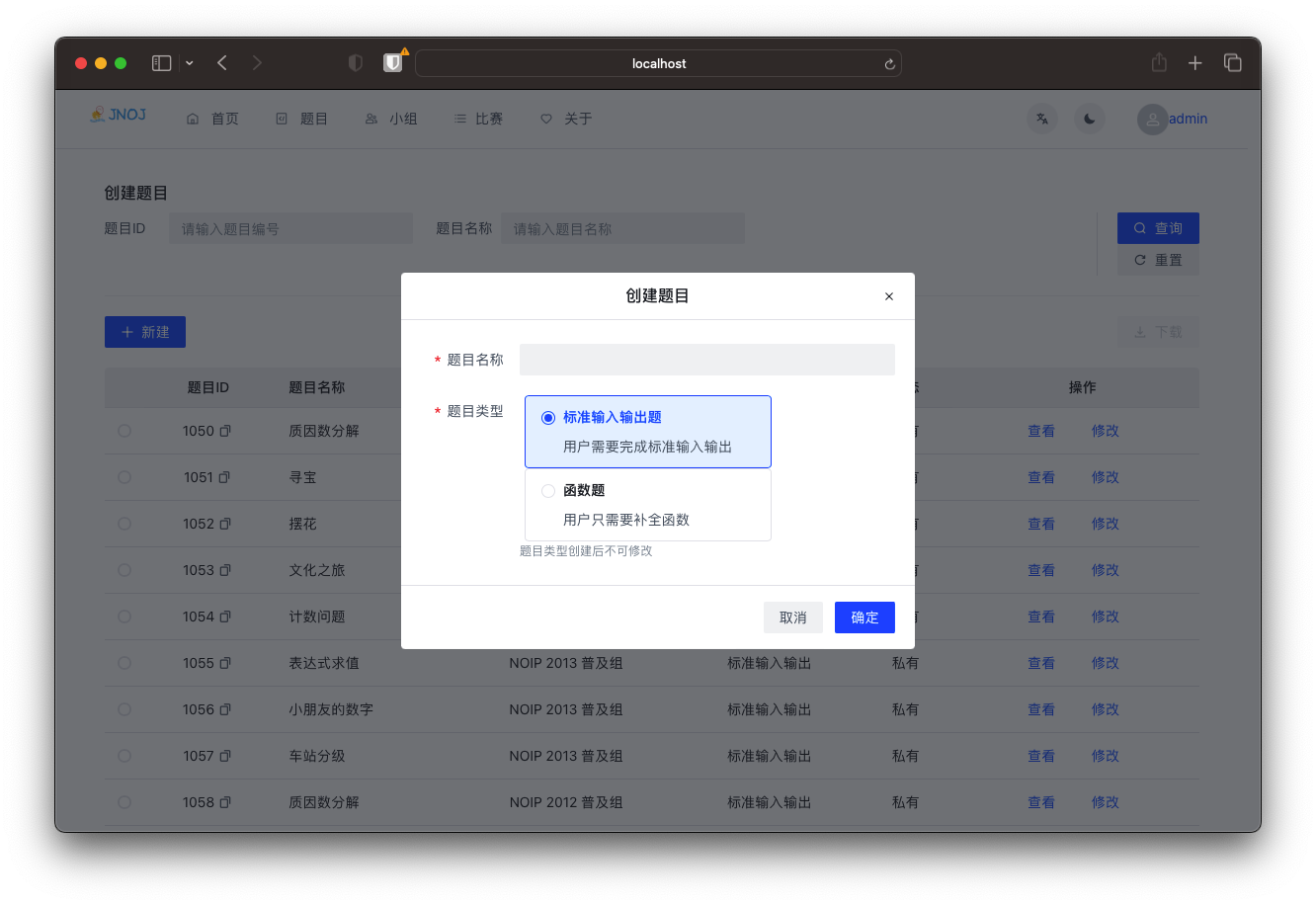Click 修改 for problem 1057

pyautogui.click(x=1106, y=756)
